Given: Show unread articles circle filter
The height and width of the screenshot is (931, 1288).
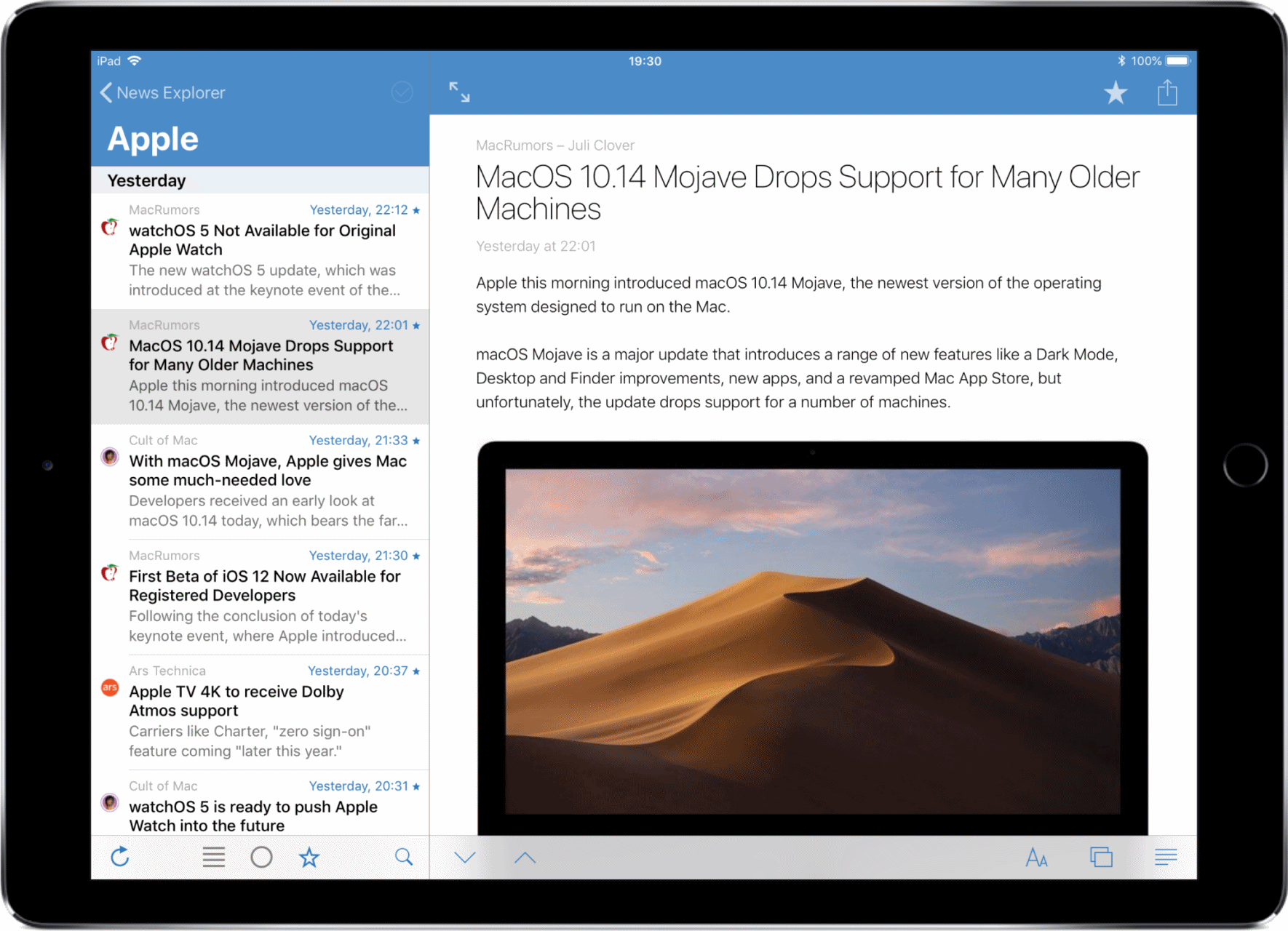Looking at the screenshot, I should (261, 857).
